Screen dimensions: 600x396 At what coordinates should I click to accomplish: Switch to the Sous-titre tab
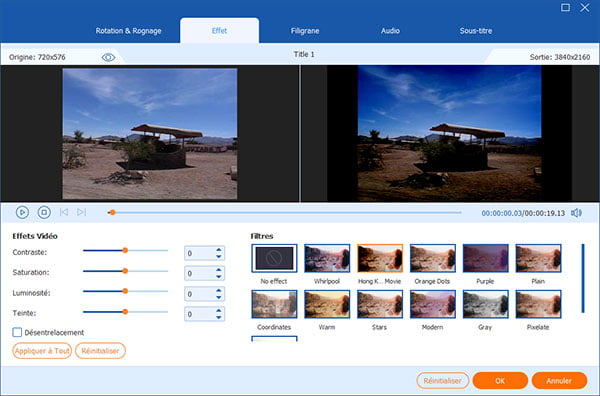476,31
